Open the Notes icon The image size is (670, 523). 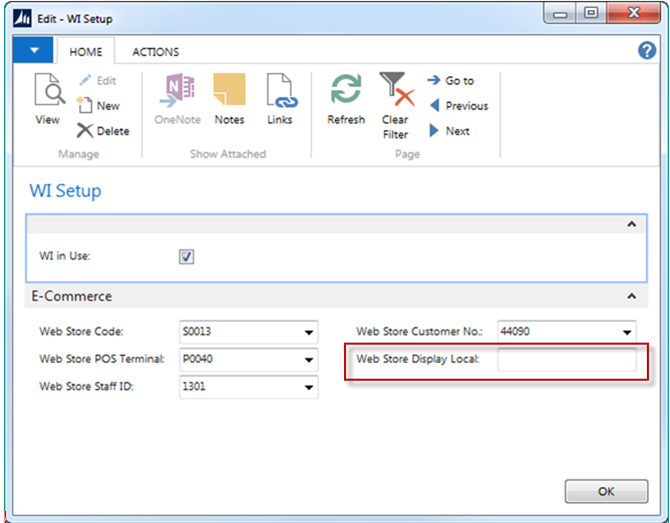coord(229,89)
